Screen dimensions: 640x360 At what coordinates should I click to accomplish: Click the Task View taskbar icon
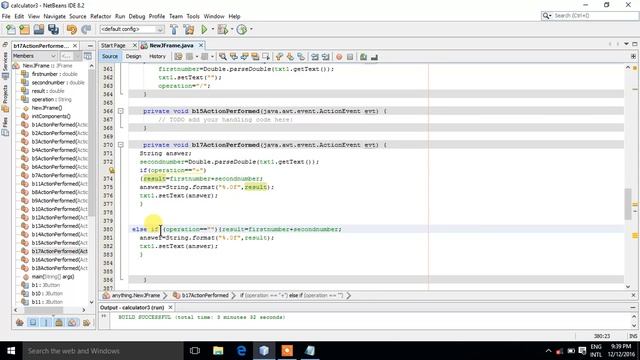pos(195,351)
